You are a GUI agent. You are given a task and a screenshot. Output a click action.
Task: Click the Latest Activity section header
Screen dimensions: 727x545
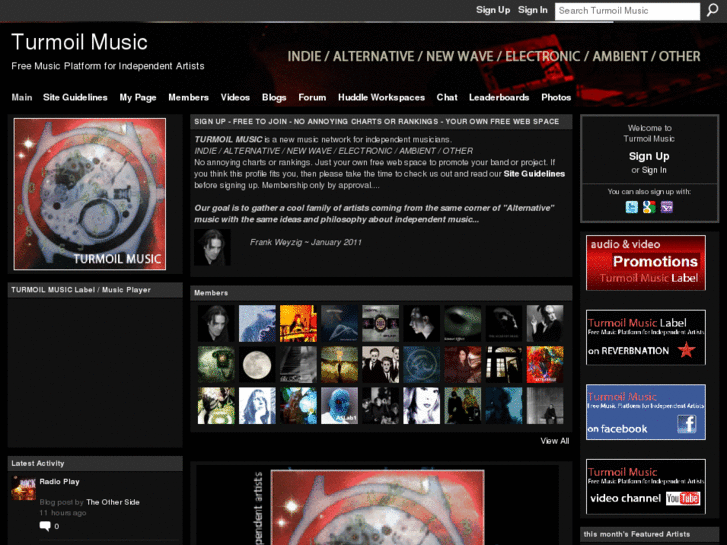click(95, 463)
